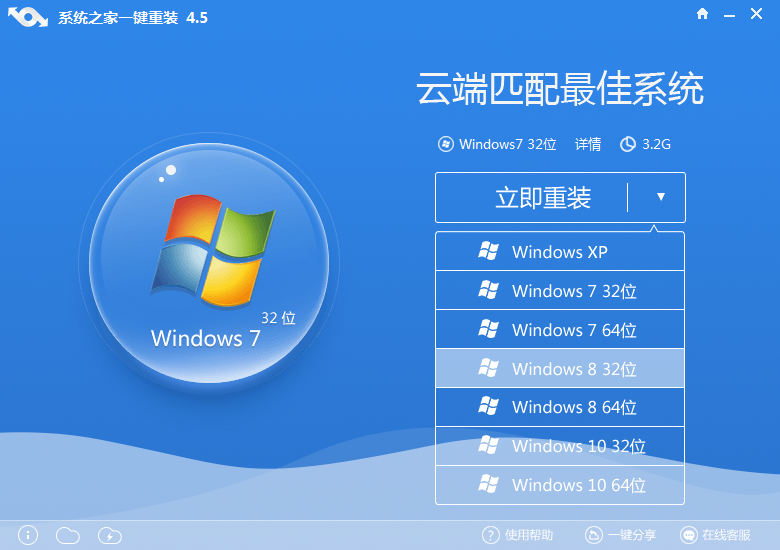Open the cloud icon in bottom bar
Image resolution: width=780 pixels, height=550 pixels.
coord(68,535)
